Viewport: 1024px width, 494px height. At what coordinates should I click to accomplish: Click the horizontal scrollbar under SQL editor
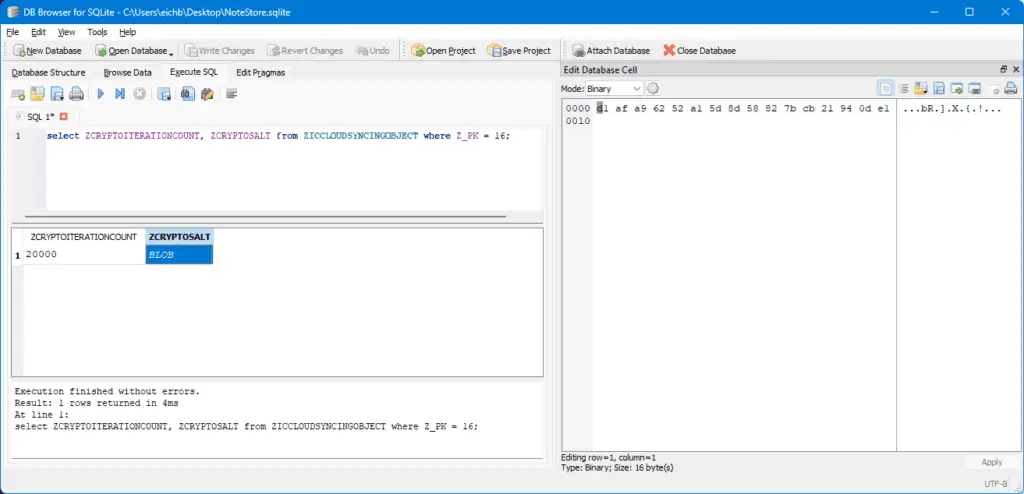[265, 216]
